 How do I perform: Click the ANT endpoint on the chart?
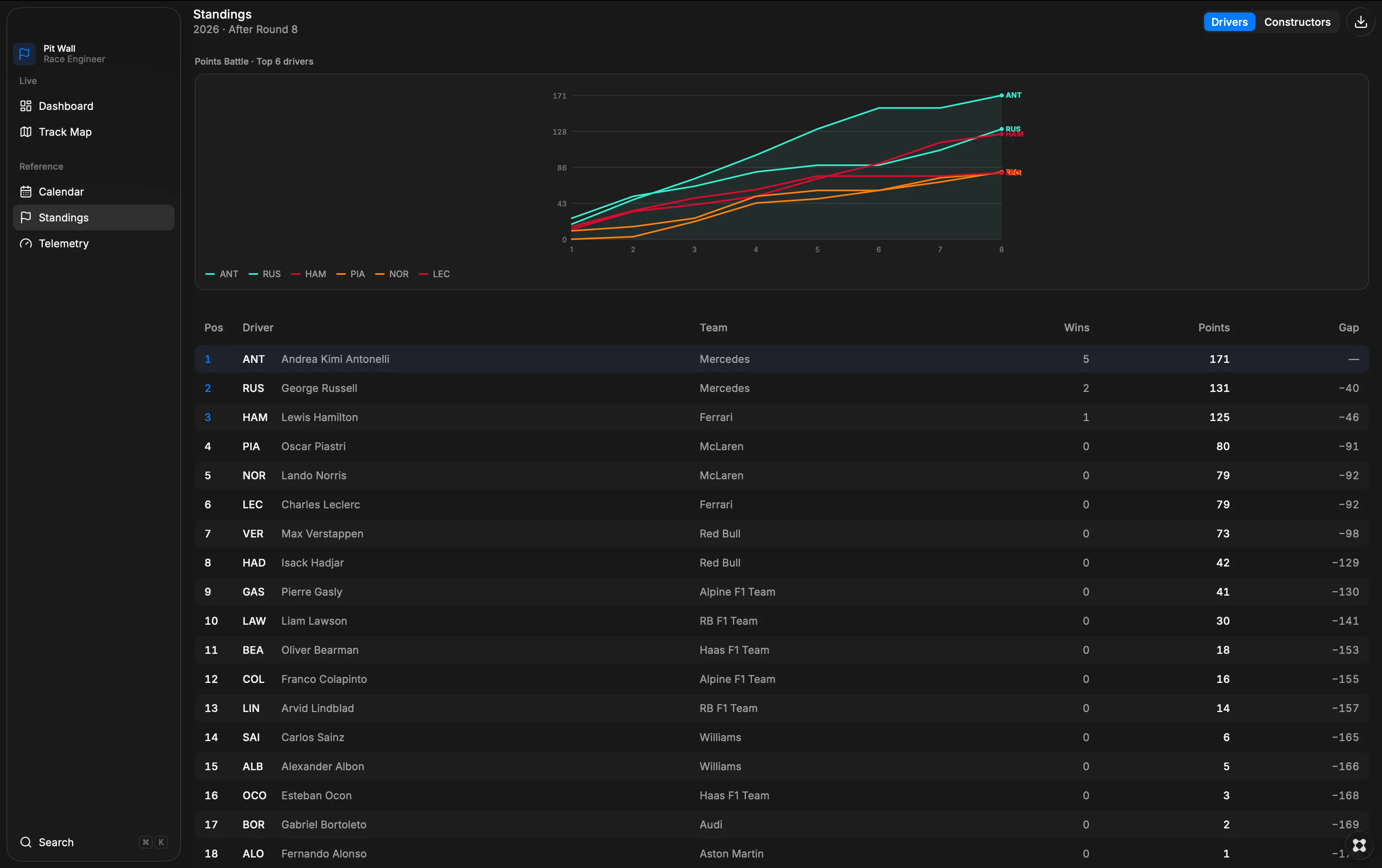[1001, 95]
